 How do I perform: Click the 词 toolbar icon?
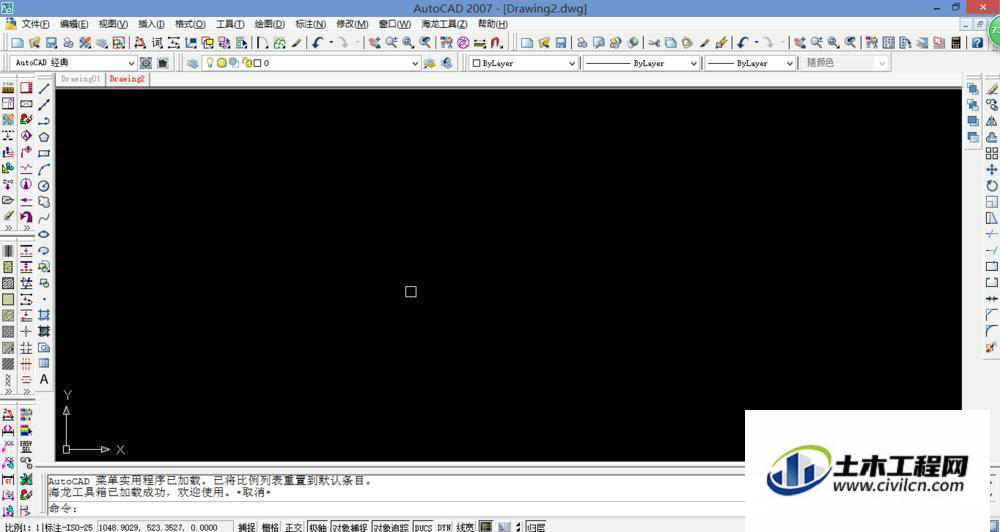click(x=157, y=43)
